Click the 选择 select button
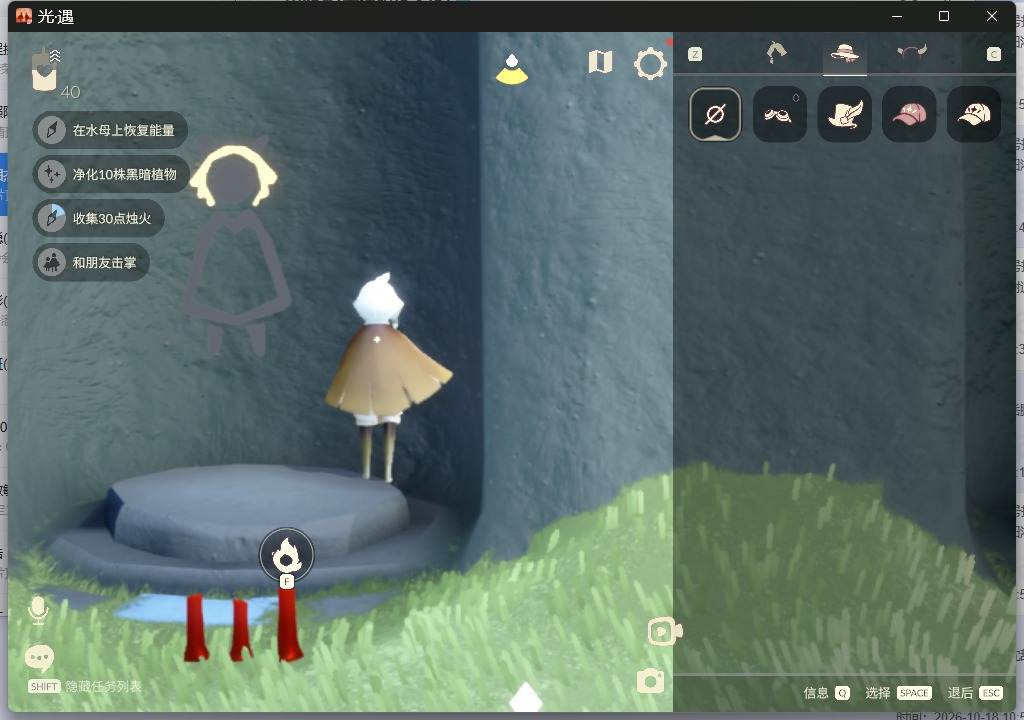The image size is (1024, 720). [x=898, y=693]
